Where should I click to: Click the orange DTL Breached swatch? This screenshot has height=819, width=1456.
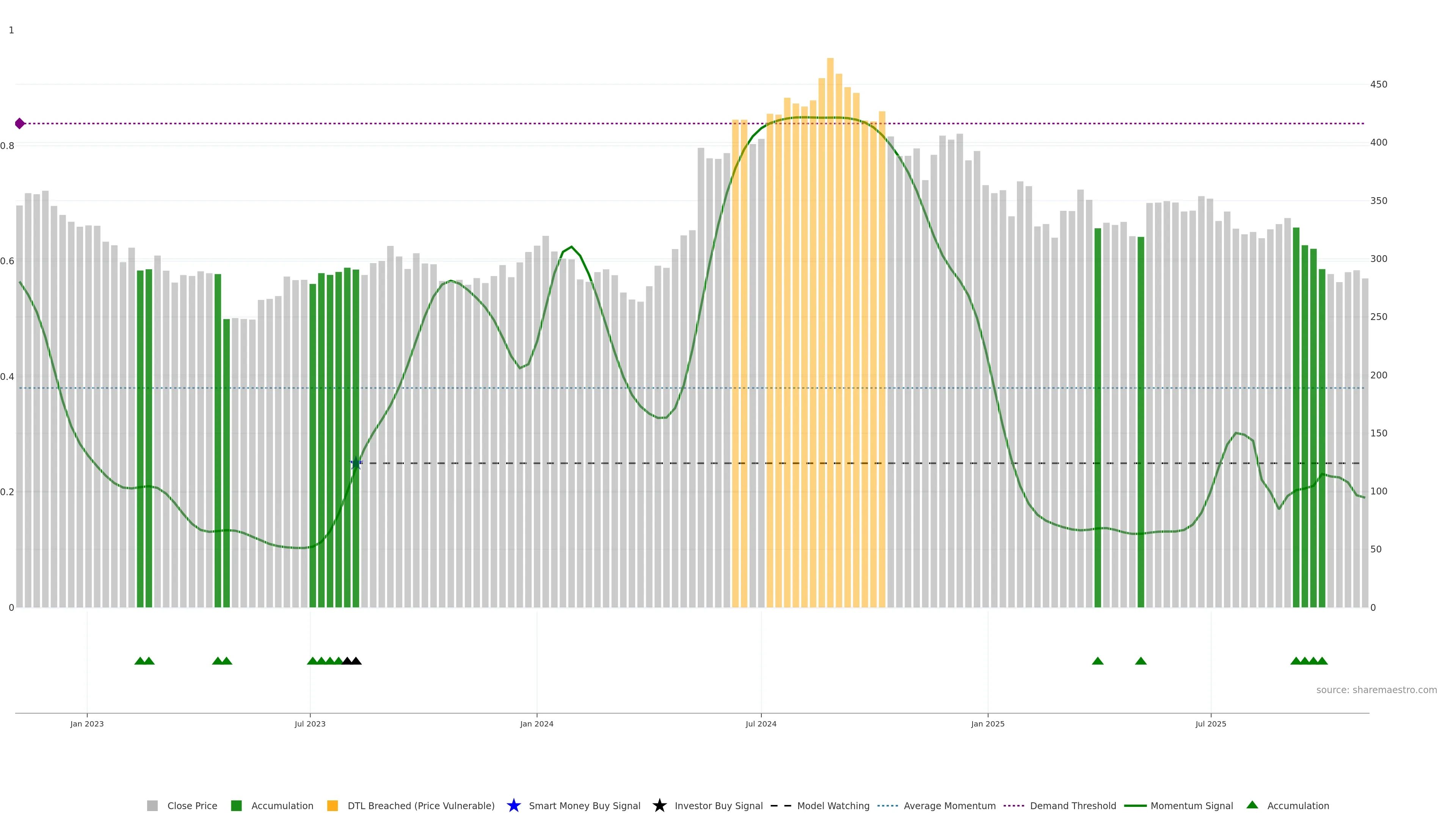[333, 805]
